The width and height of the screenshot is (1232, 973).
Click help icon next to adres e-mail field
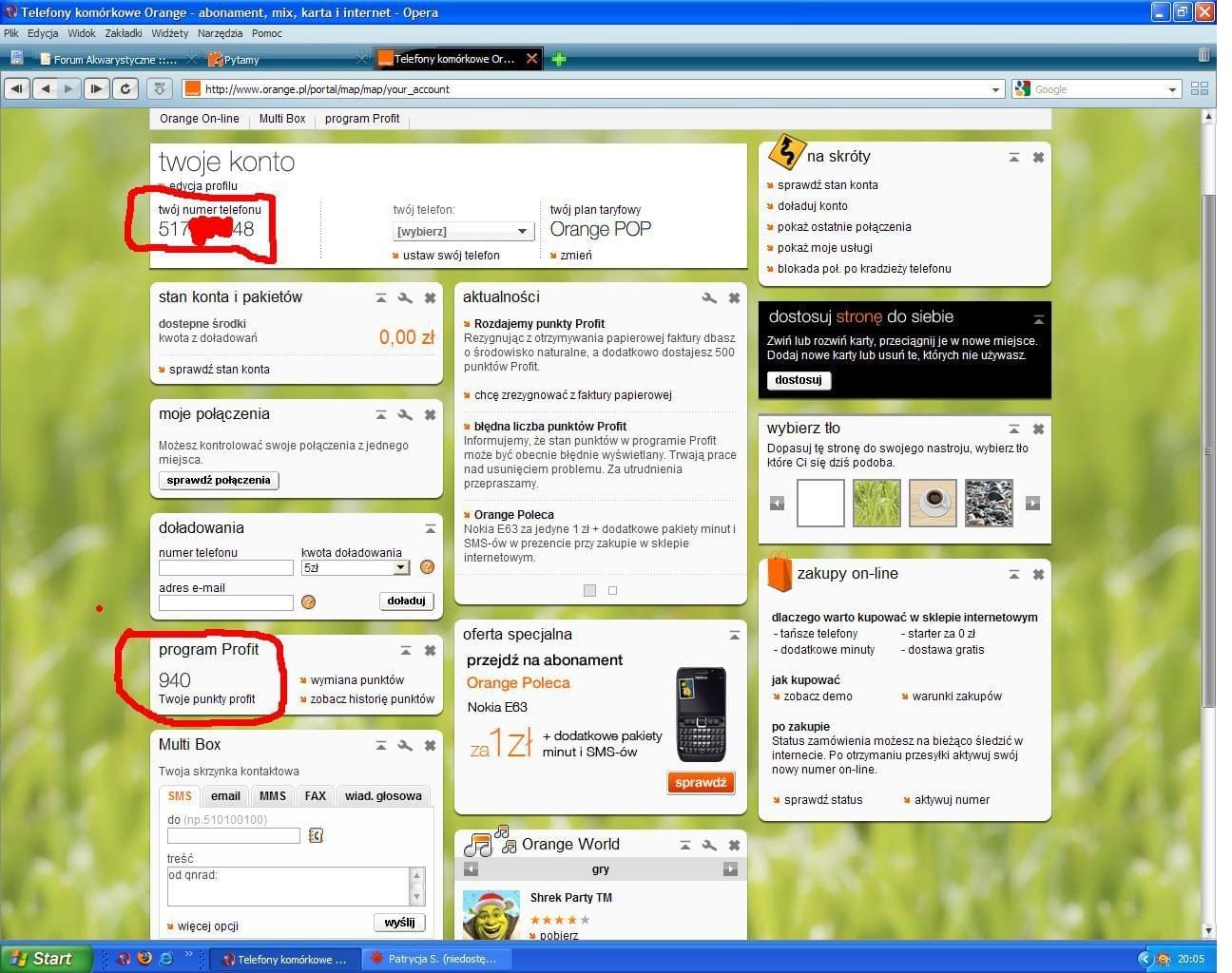pyautogui.click(x=308, y=602)
